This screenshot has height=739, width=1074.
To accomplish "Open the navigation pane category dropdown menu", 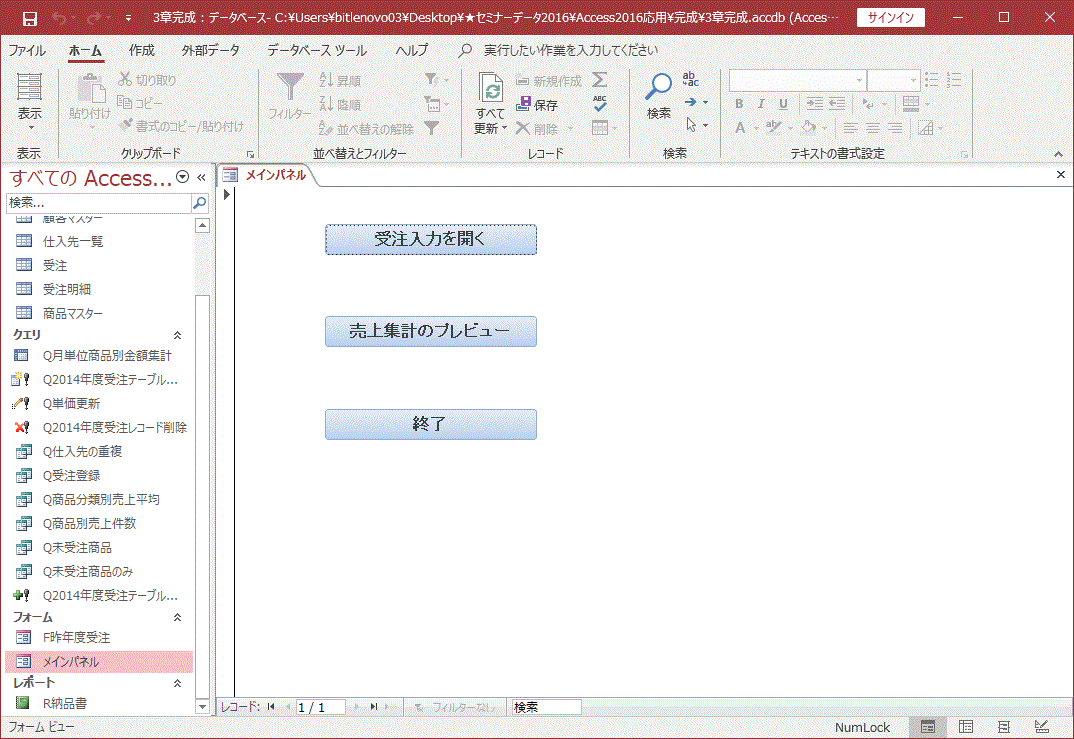I will point(182,177).
